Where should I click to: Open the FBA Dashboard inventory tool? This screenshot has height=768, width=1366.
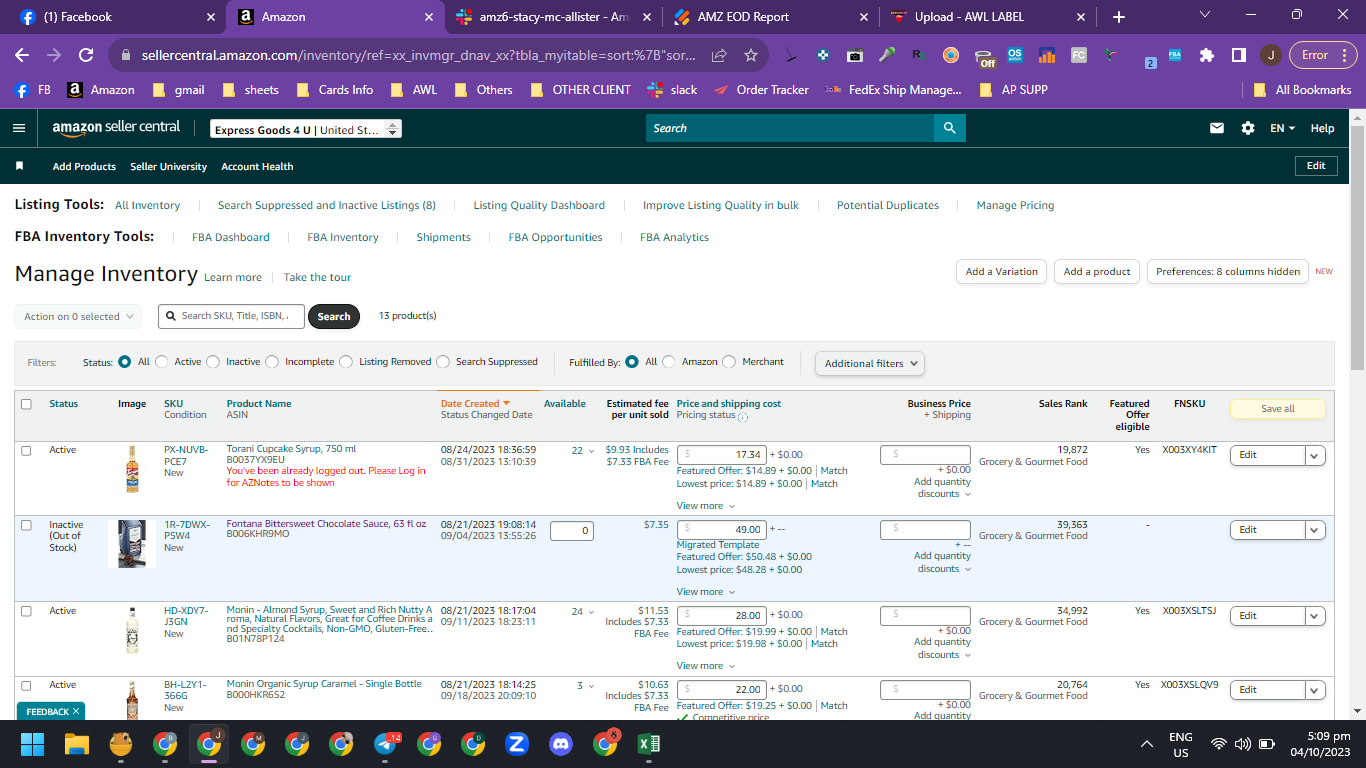(x=231, y=237)
